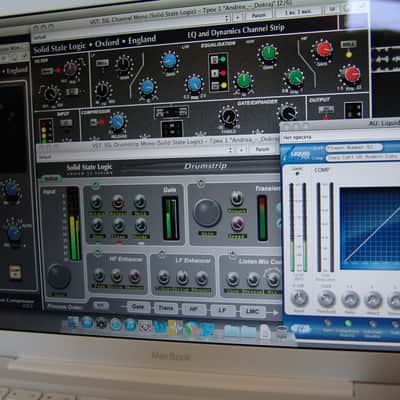The image size is (400, 400).
Task: Click the Gate/Expander Threshold knob
Action: (x=228, y=117)
